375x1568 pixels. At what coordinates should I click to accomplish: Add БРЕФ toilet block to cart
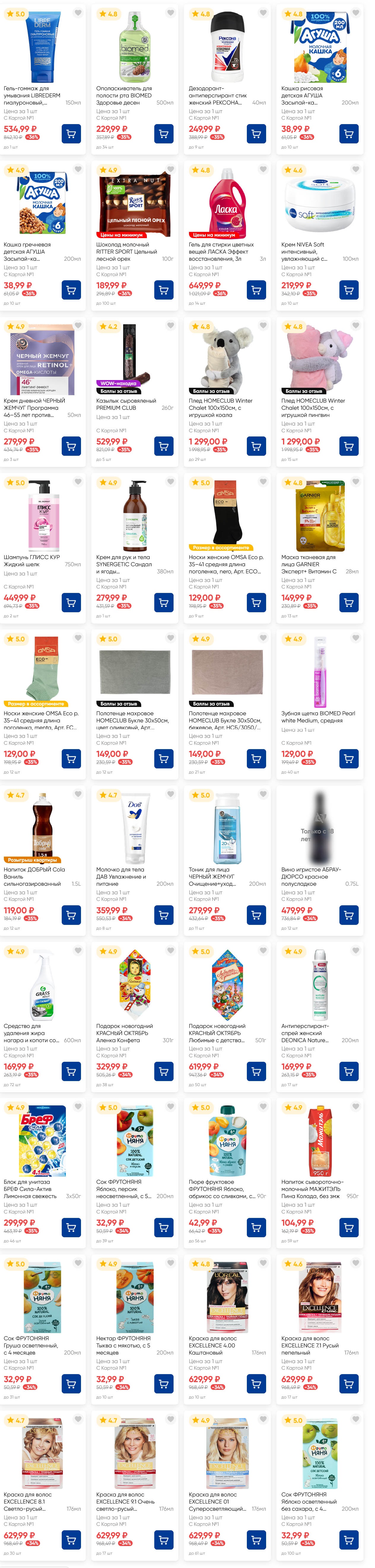click(x=71, y=1227)
